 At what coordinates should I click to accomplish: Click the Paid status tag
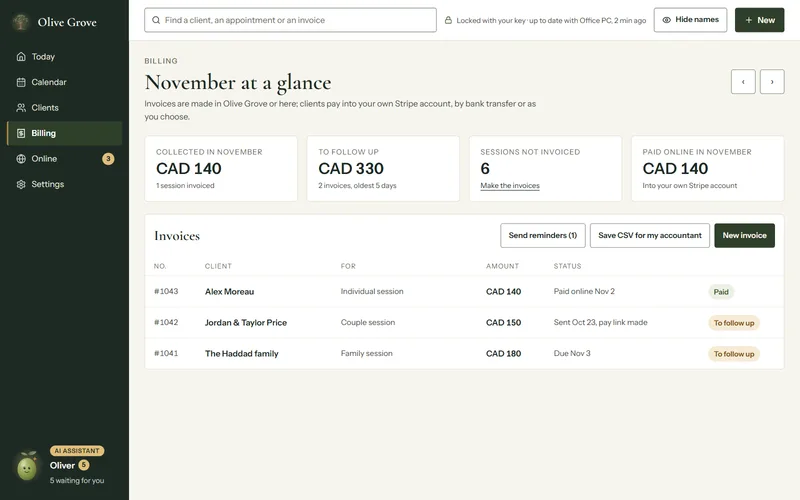point(721,292)
